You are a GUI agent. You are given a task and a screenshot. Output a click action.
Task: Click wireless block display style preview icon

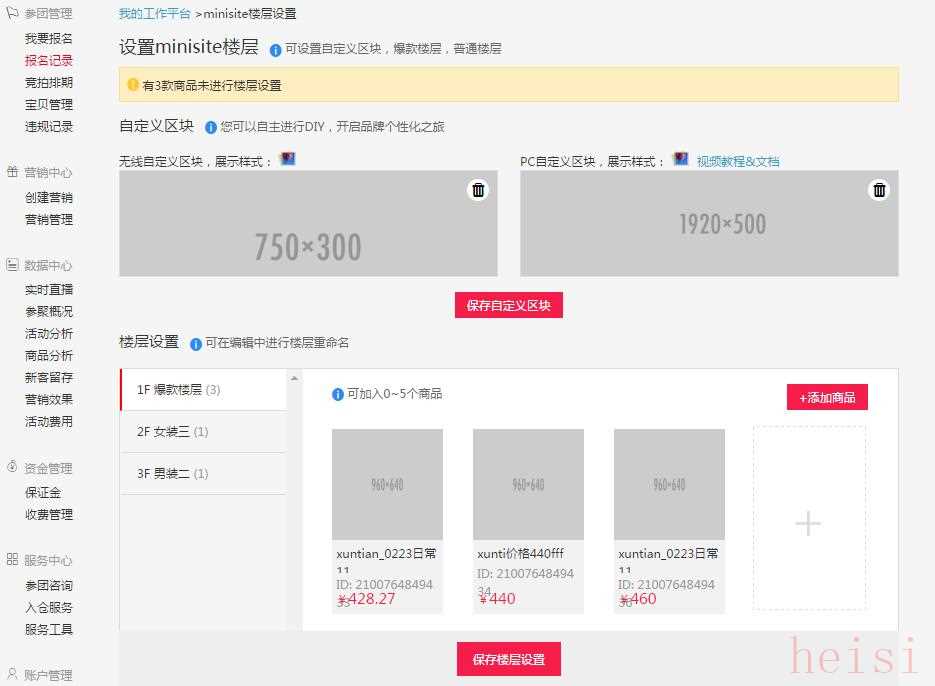click(x=288, y=159)
